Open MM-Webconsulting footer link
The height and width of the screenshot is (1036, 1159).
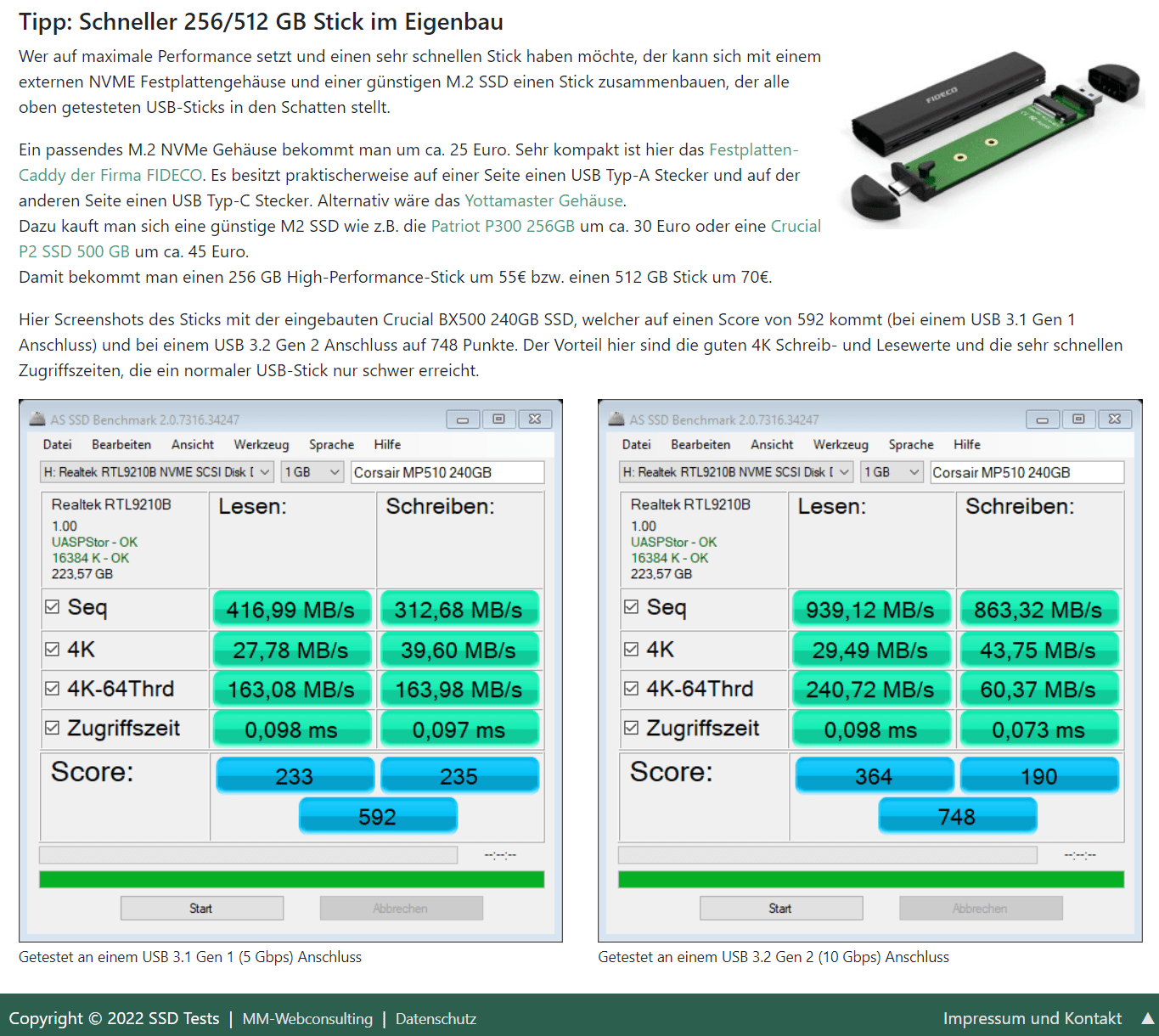(307, 1018)
